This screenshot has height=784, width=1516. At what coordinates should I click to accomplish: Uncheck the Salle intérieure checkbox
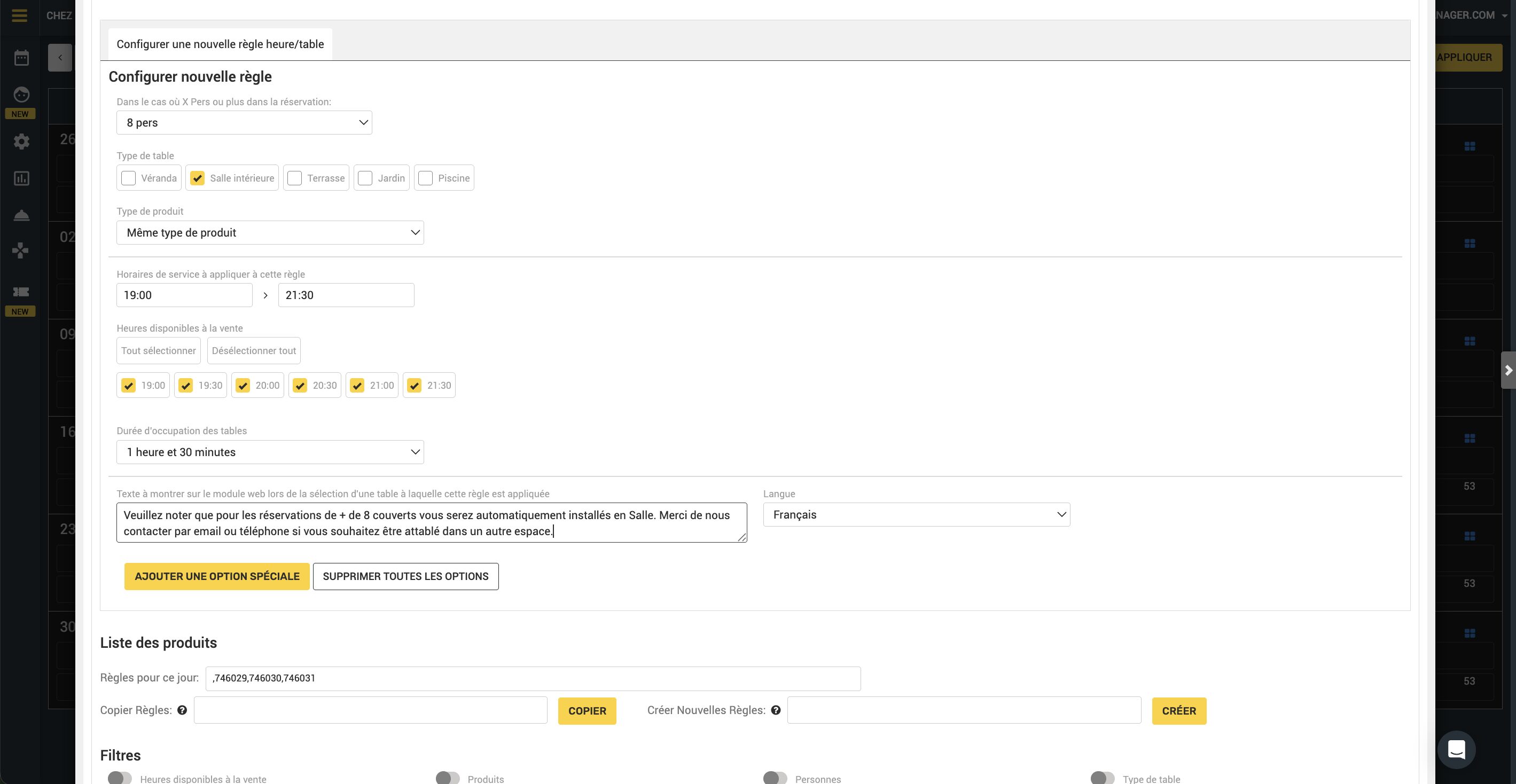click(198, 178)
